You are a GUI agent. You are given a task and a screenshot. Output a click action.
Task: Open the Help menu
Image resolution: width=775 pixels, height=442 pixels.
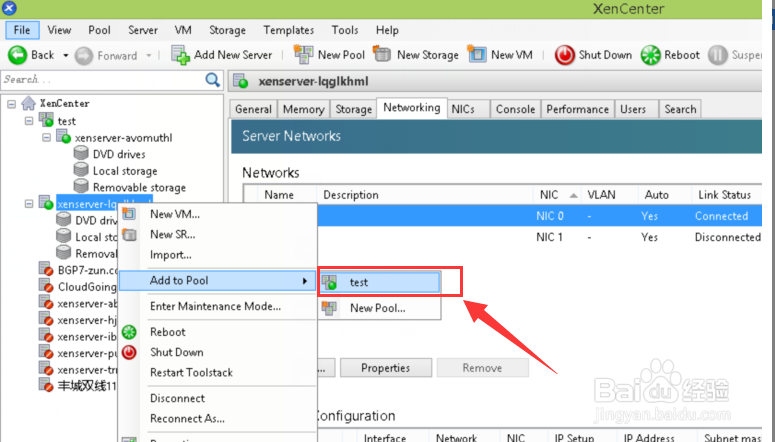[x=387, y=30]
